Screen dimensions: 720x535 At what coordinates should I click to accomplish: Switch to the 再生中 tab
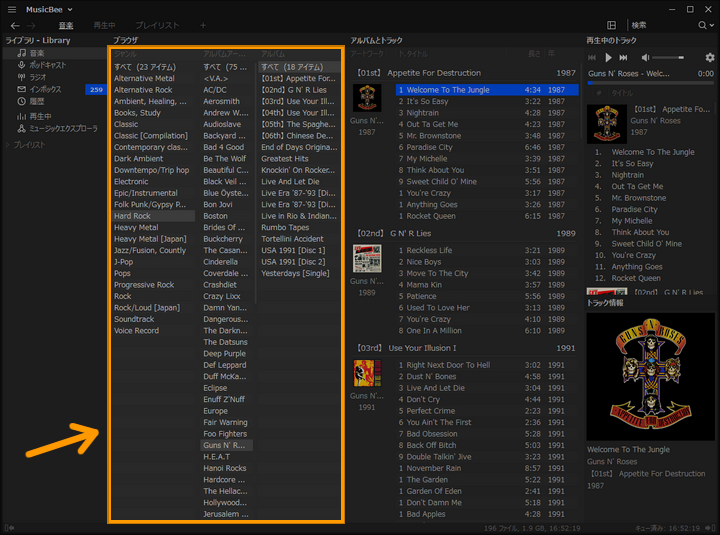pos(104,26)
